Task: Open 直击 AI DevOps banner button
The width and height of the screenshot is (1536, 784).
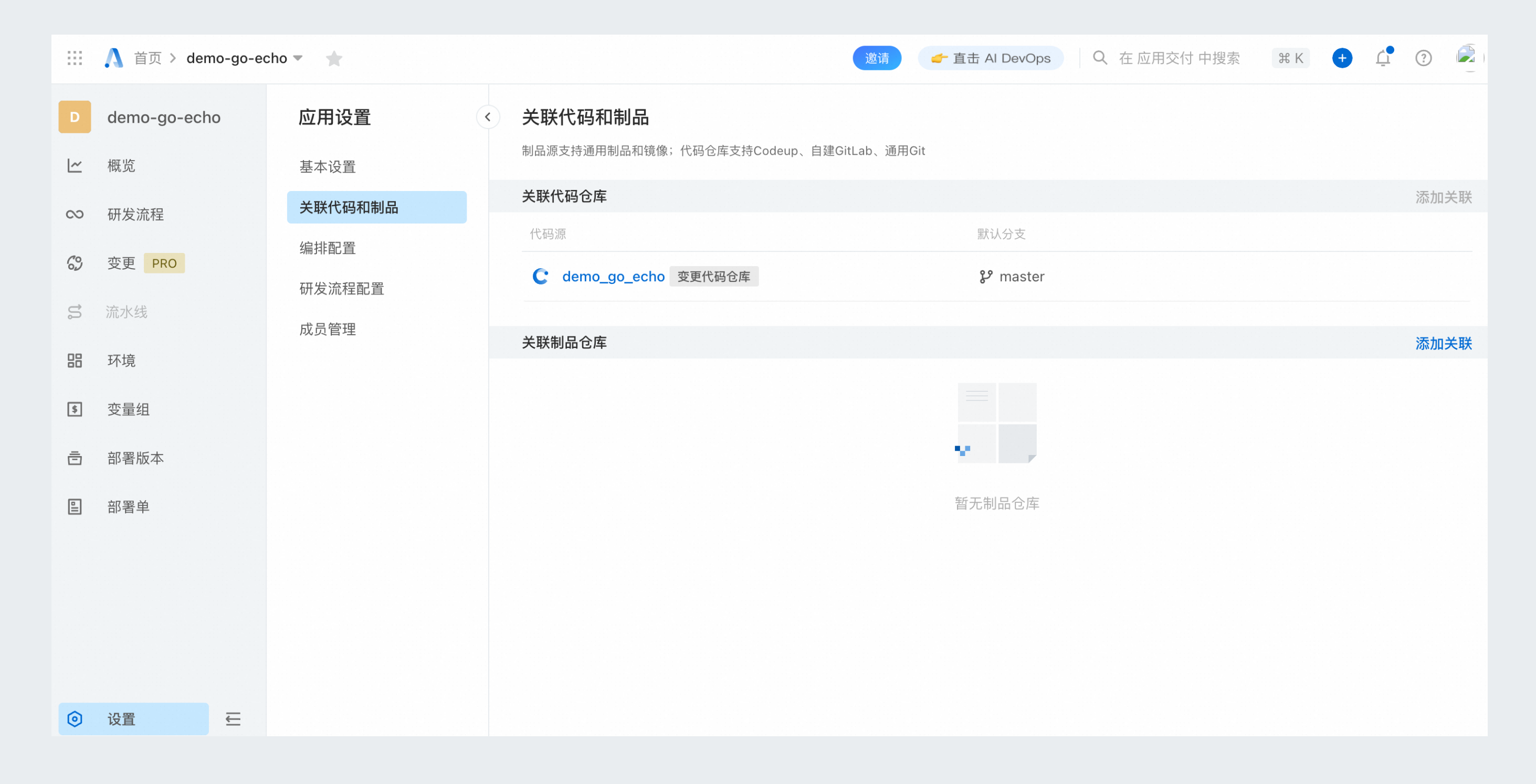Action: tap(991, 58)
